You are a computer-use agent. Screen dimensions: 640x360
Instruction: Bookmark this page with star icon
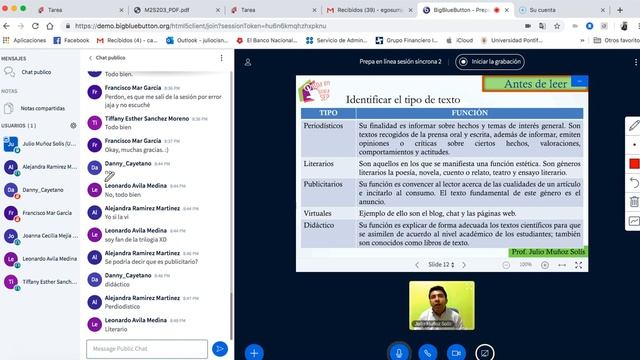point(557,26)
